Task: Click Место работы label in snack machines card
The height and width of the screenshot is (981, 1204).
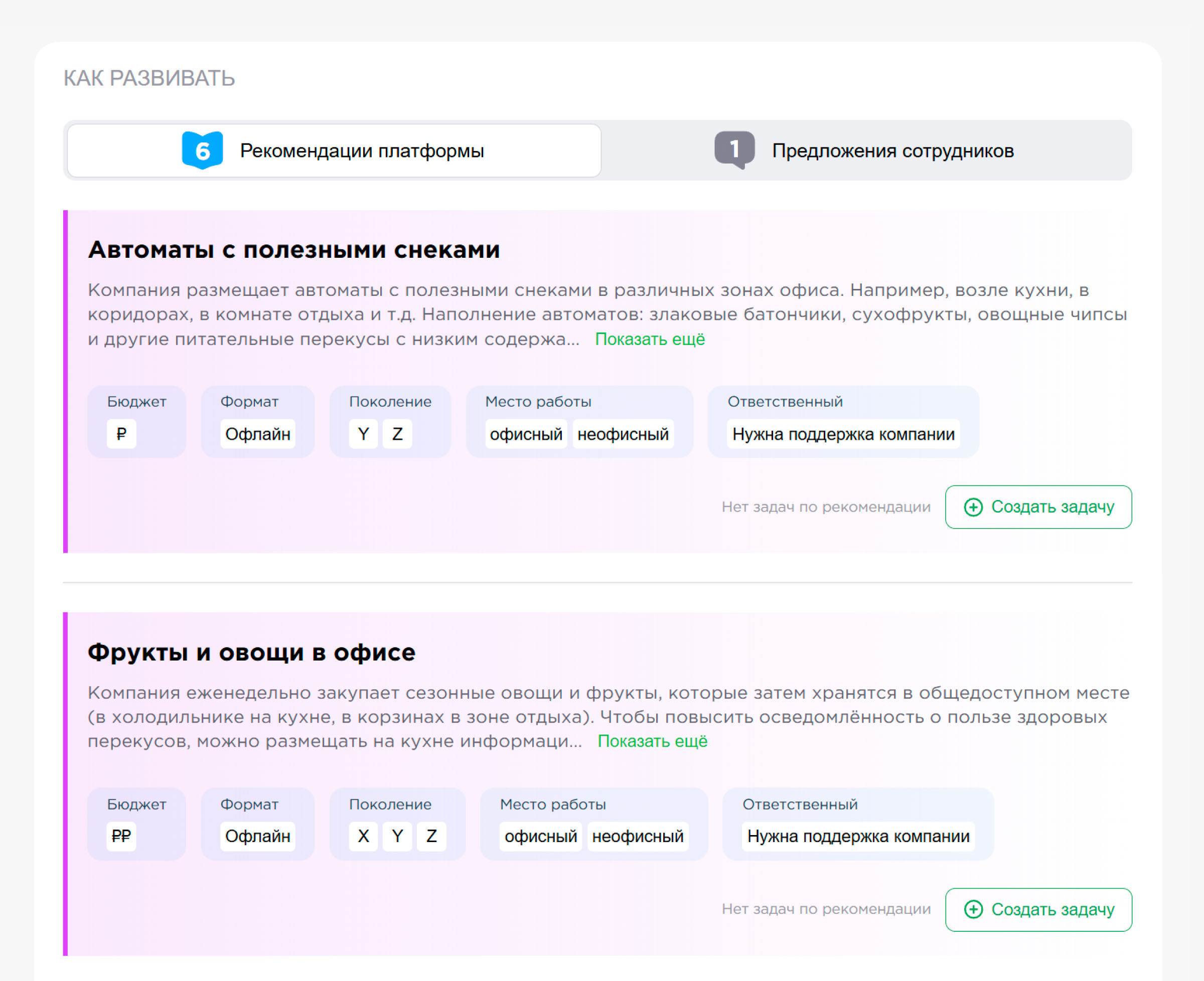Action: pyautogui.click(x=538, y=402)
